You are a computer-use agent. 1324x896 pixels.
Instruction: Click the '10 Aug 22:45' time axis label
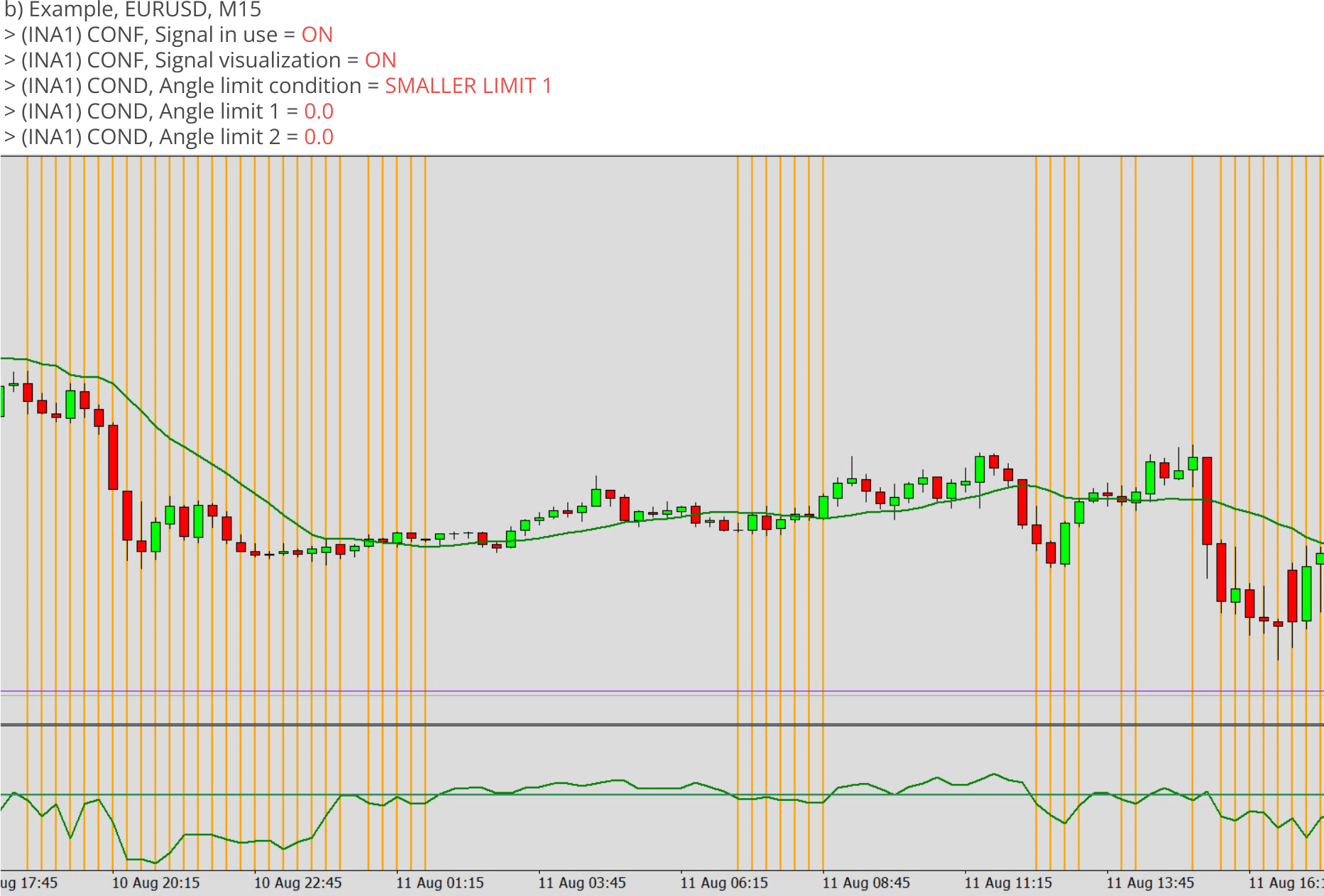[x=298, y=883]
